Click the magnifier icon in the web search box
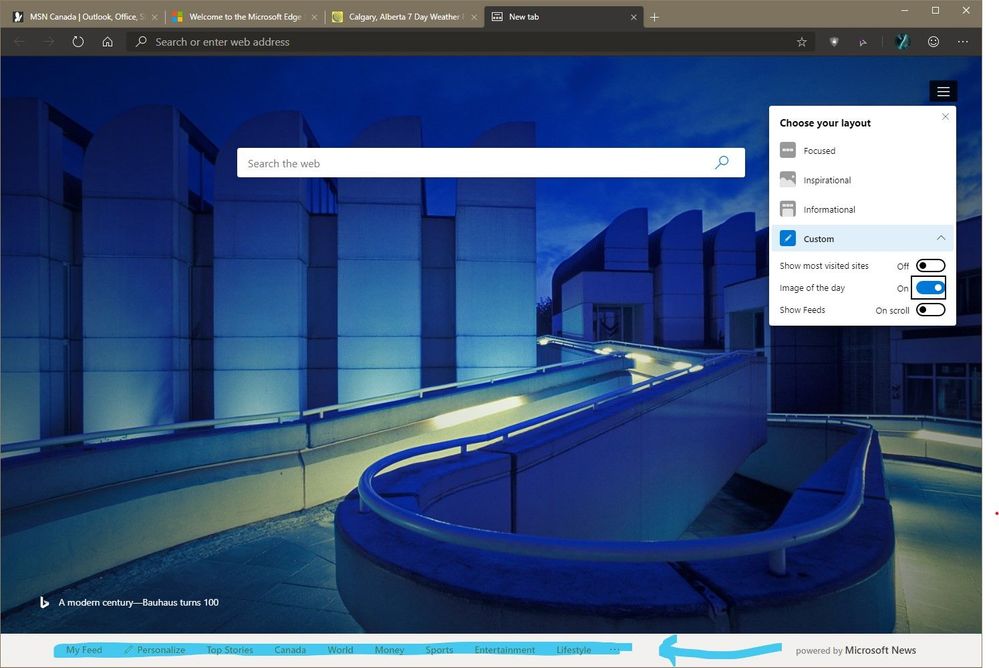 tap(722, 163)
